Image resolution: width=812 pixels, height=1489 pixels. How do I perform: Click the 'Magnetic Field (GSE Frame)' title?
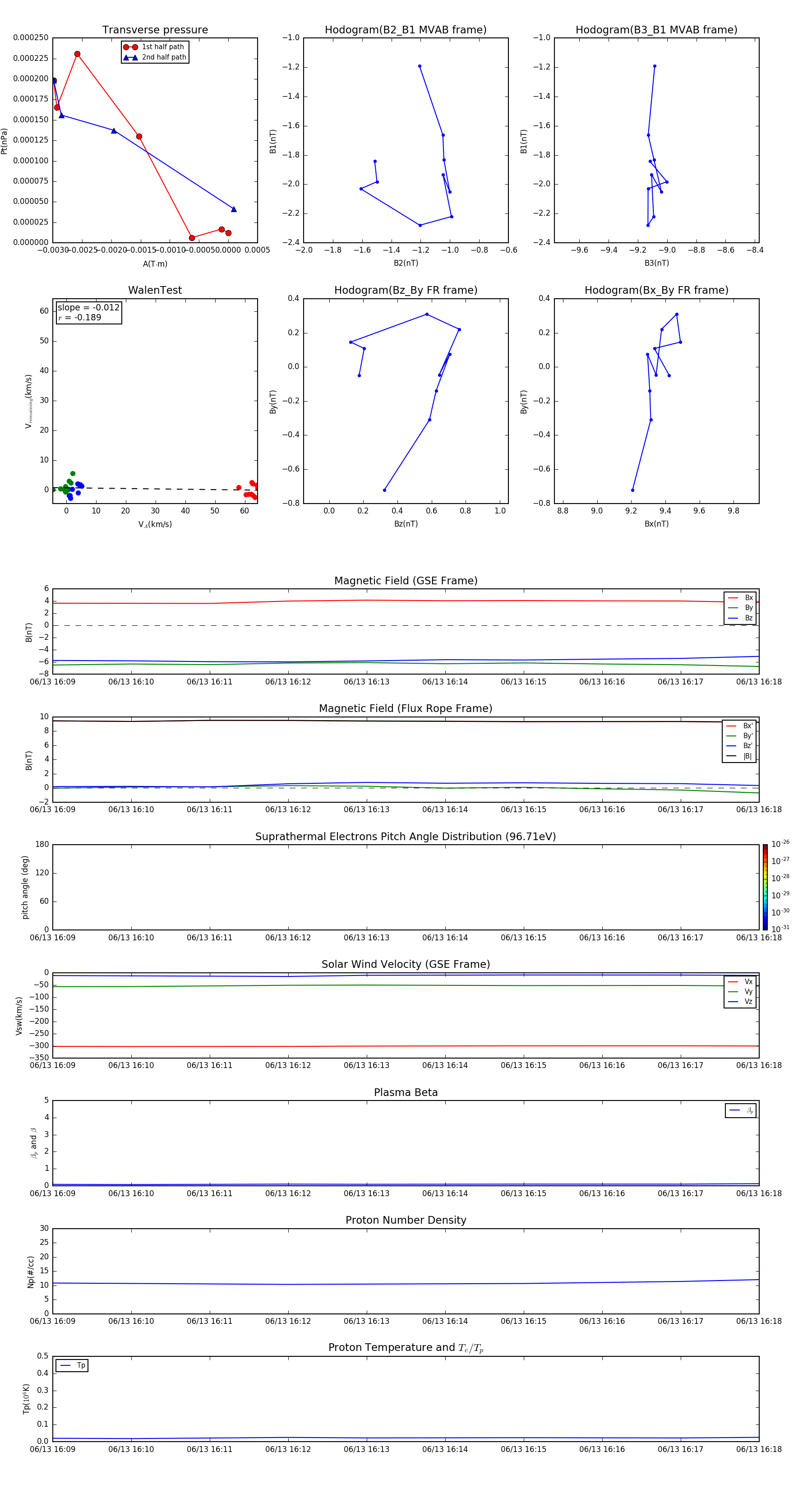pyautogui.click(x=406, y=581)
